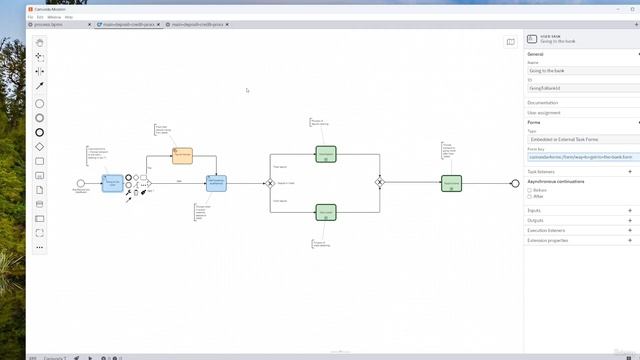Image resolution: width=640 pixels, height=360 pixels.
Task: Pick the task rectangle shape from palette
Action: coord(40,161)
